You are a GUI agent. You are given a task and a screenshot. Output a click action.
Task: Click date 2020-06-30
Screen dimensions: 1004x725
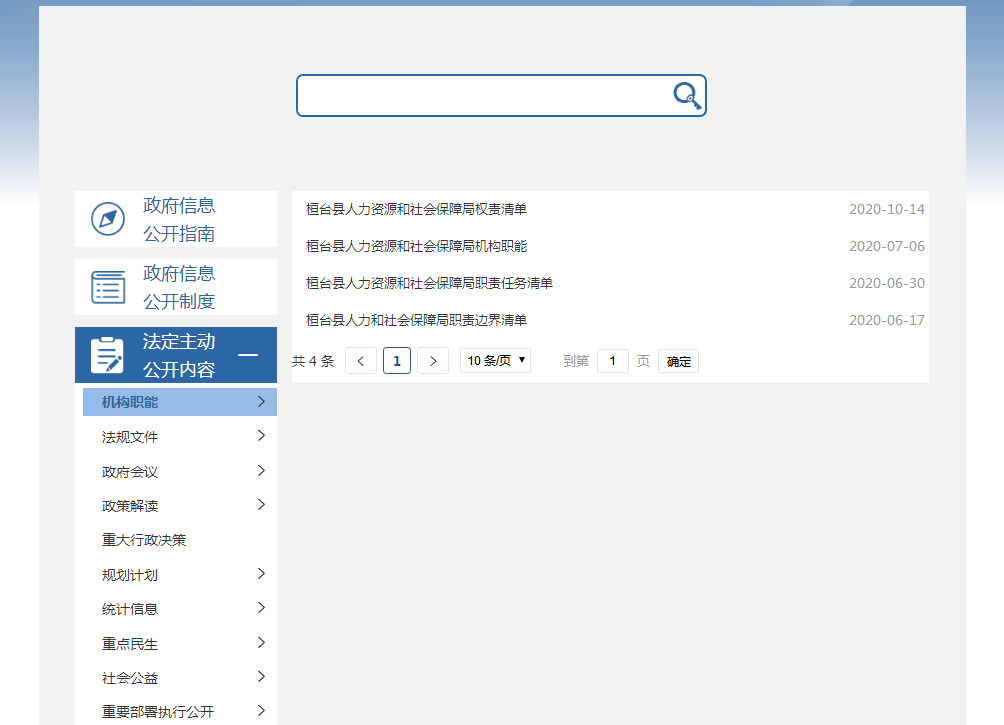887,283
